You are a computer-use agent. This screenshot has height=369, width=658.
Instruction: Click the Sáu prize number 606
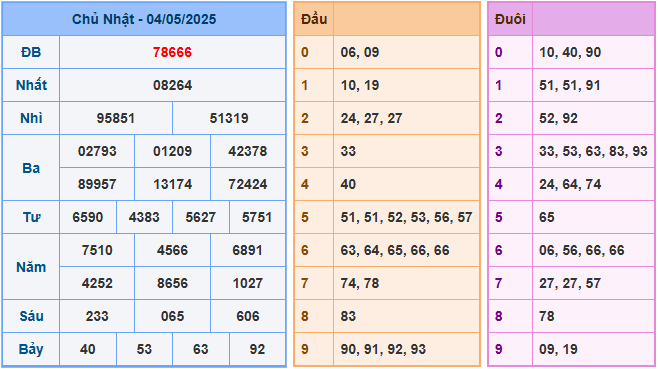pos(248,317)
